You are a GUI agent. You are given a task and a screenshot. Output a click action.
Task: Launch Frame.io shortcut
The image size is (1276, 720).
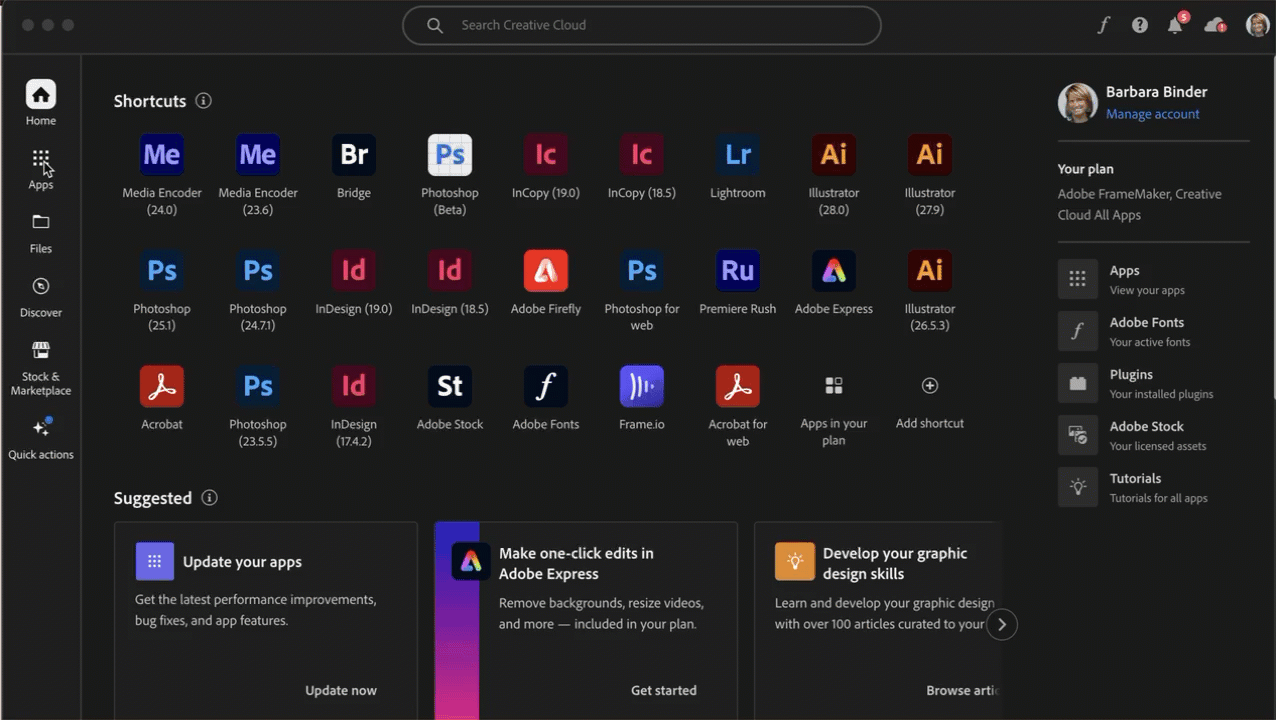pos(642,387)
